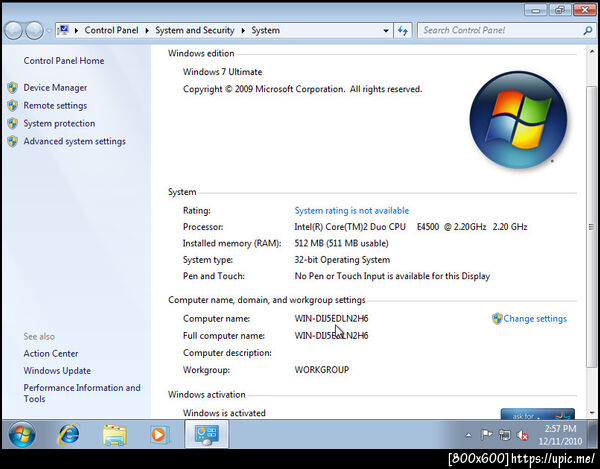Image resolution: width=600 pixels, height=469 pixels.
Task: Click muted volume tray icon
Action: click(x=522, y=435)
